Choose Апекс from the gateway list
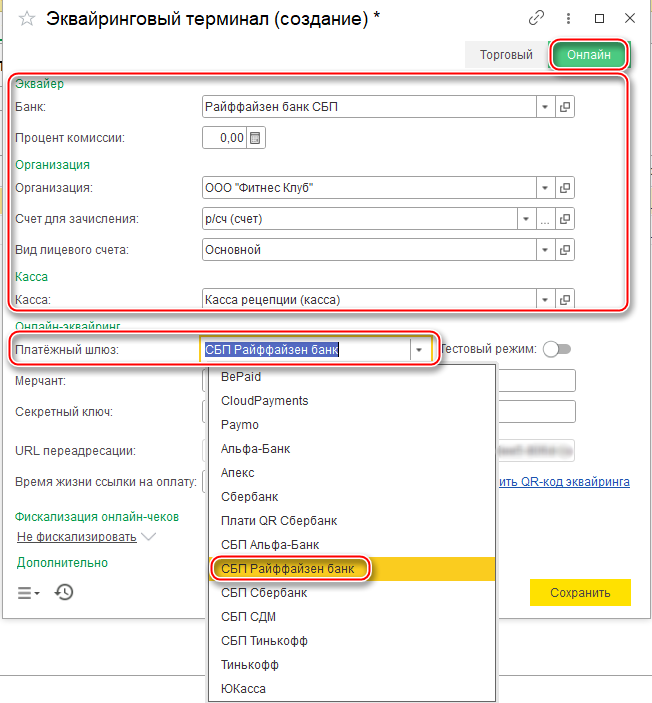652x703 pixels. [x=352, y=473]
